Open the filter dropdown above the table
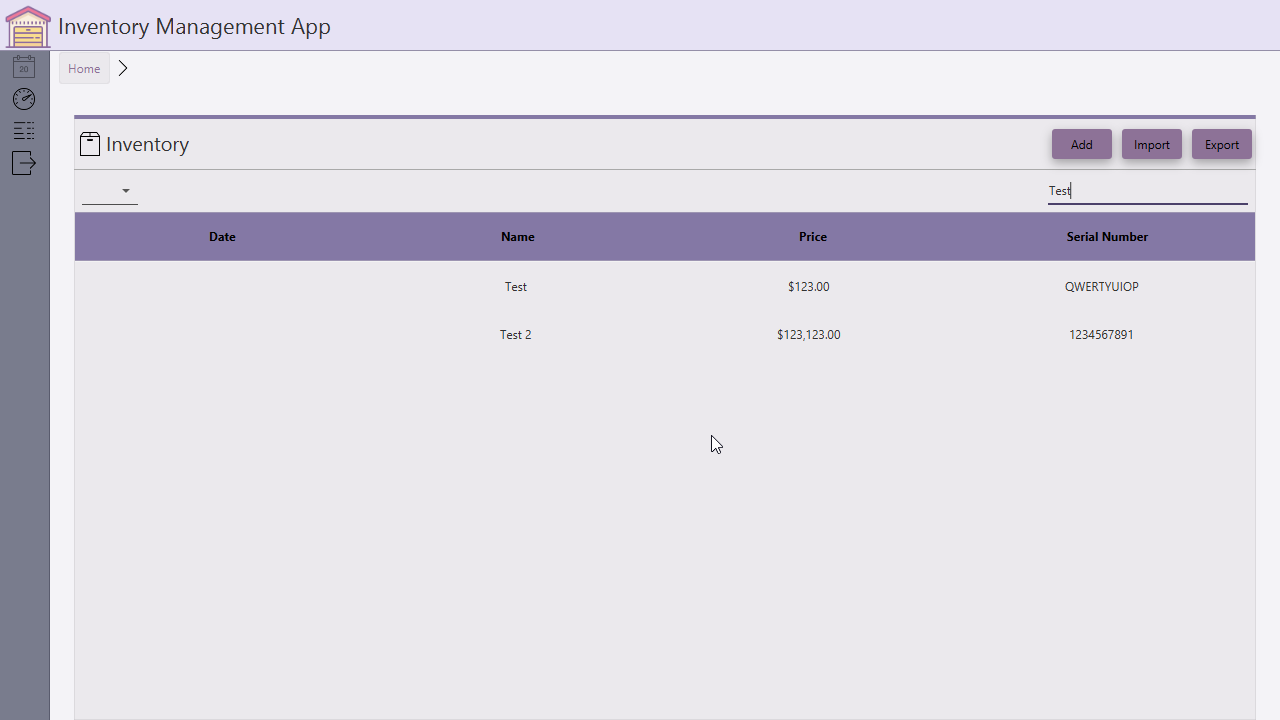Viewport: 1280px width, 720px height. [110, 190]
